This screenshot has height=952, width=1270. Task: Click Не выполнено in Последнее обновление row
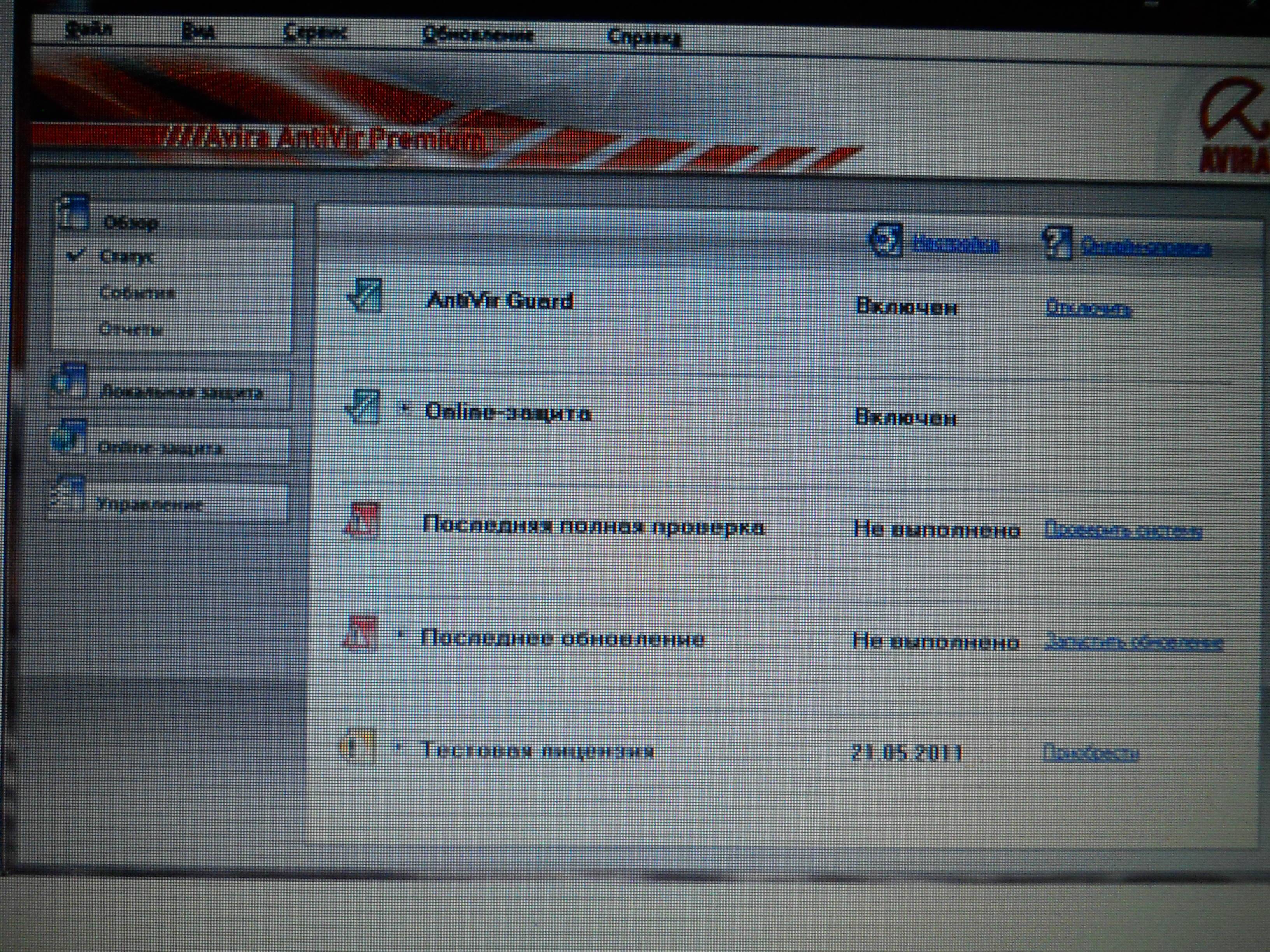point(935,641)
